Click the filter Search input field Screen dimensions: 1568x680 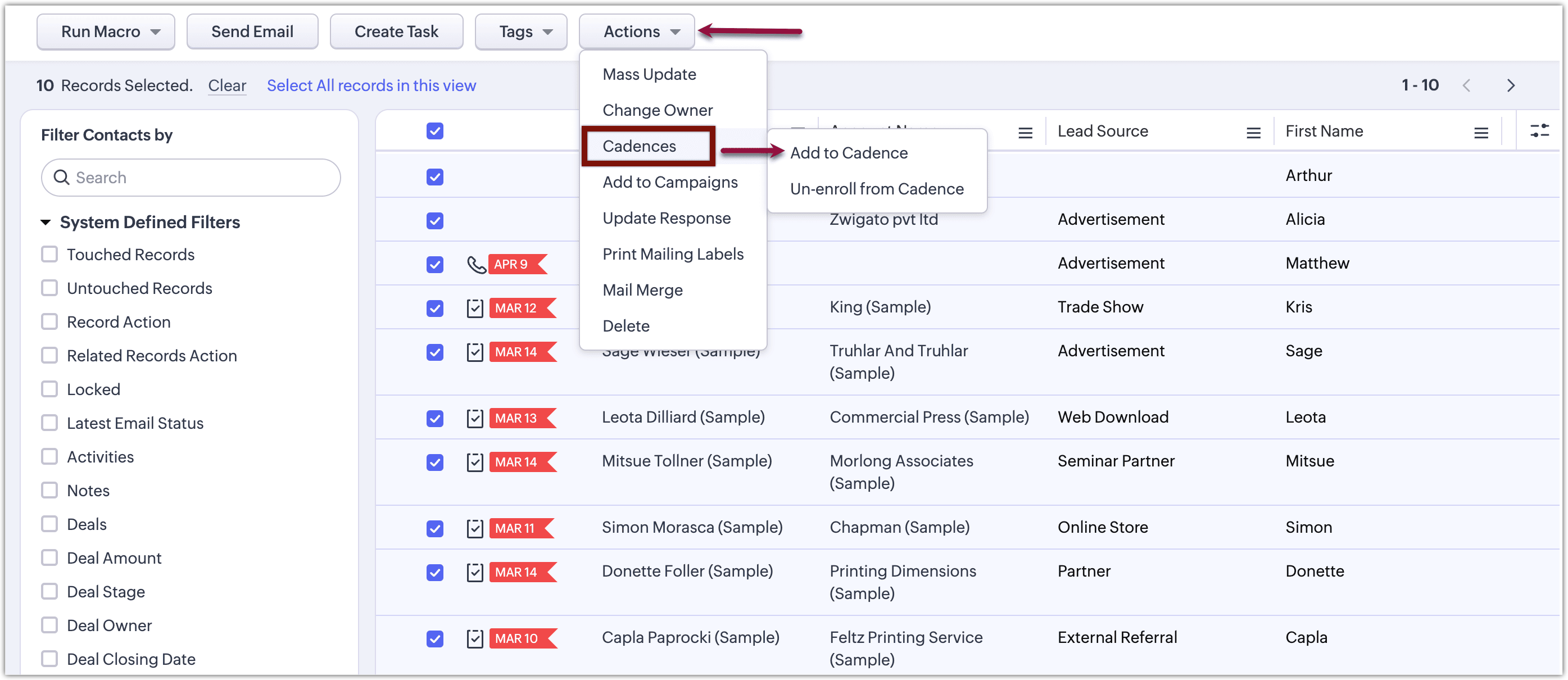[x=201, y=177]
